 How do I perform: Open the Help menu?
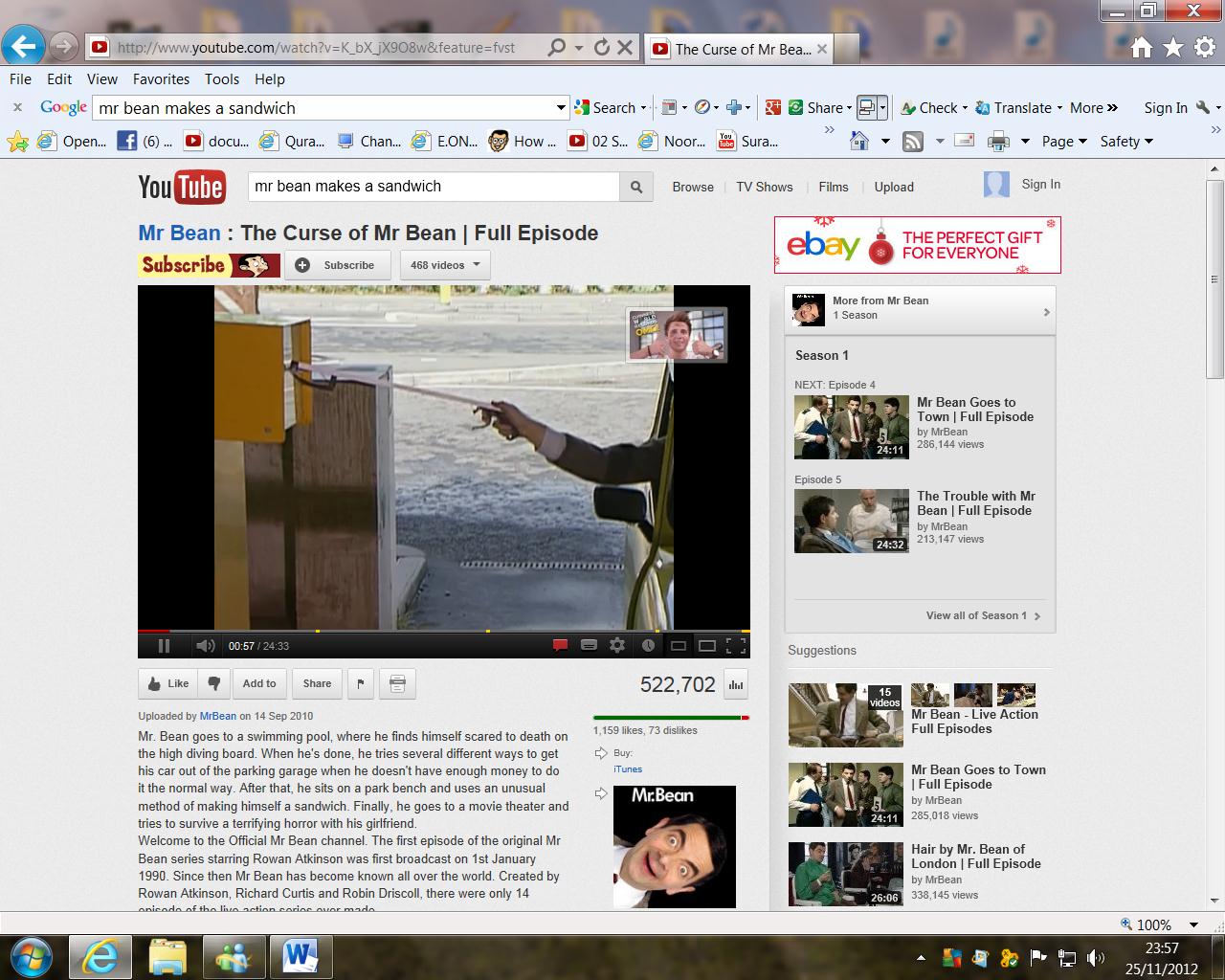pos(270,79)
